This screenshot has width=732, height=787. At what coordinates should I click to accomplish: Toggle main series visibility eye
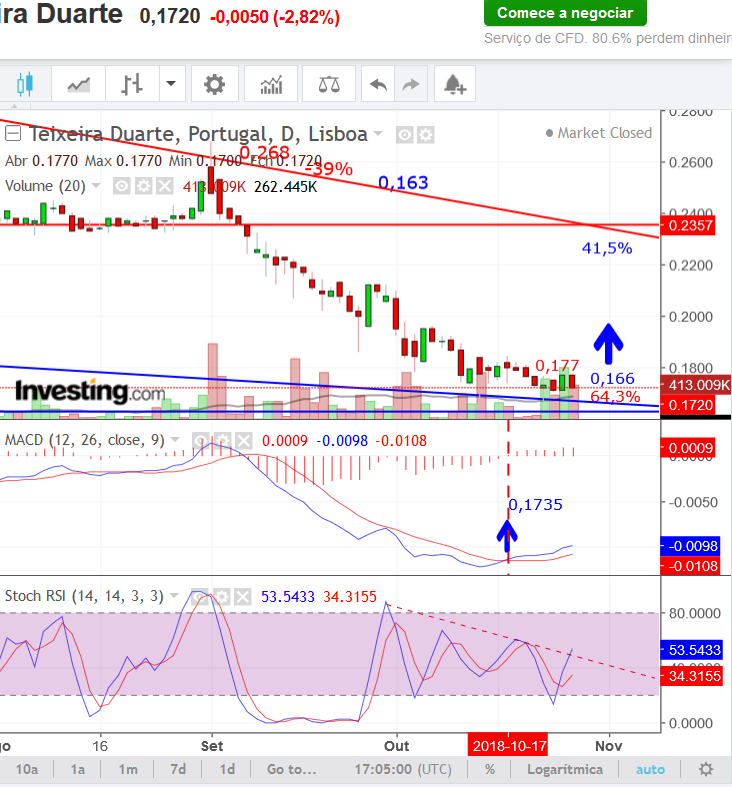(405, 135)
